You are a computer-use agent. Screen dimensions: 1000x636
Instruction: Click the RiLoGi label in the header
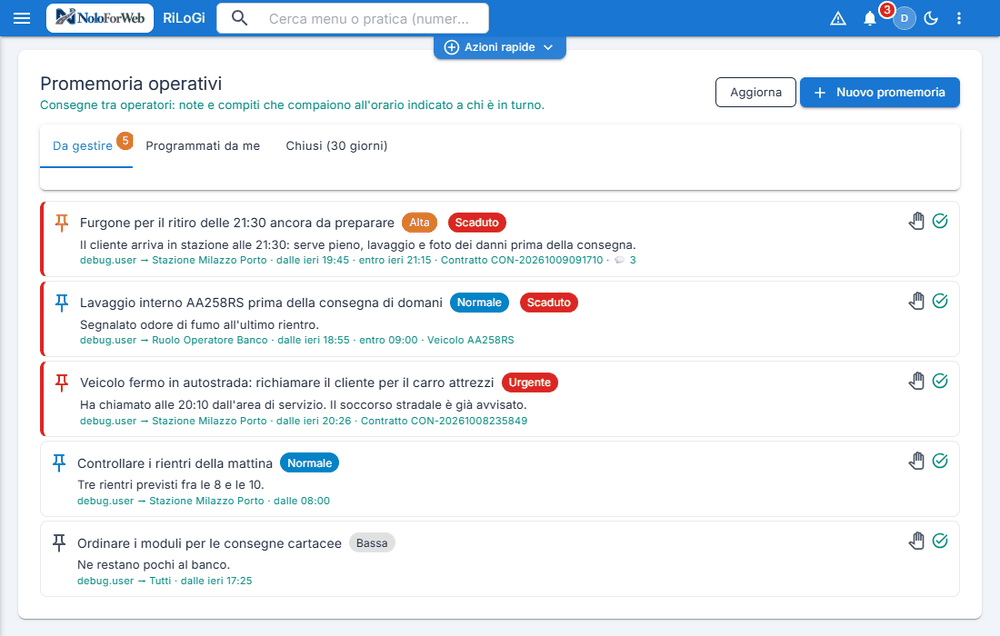[184, 18]
